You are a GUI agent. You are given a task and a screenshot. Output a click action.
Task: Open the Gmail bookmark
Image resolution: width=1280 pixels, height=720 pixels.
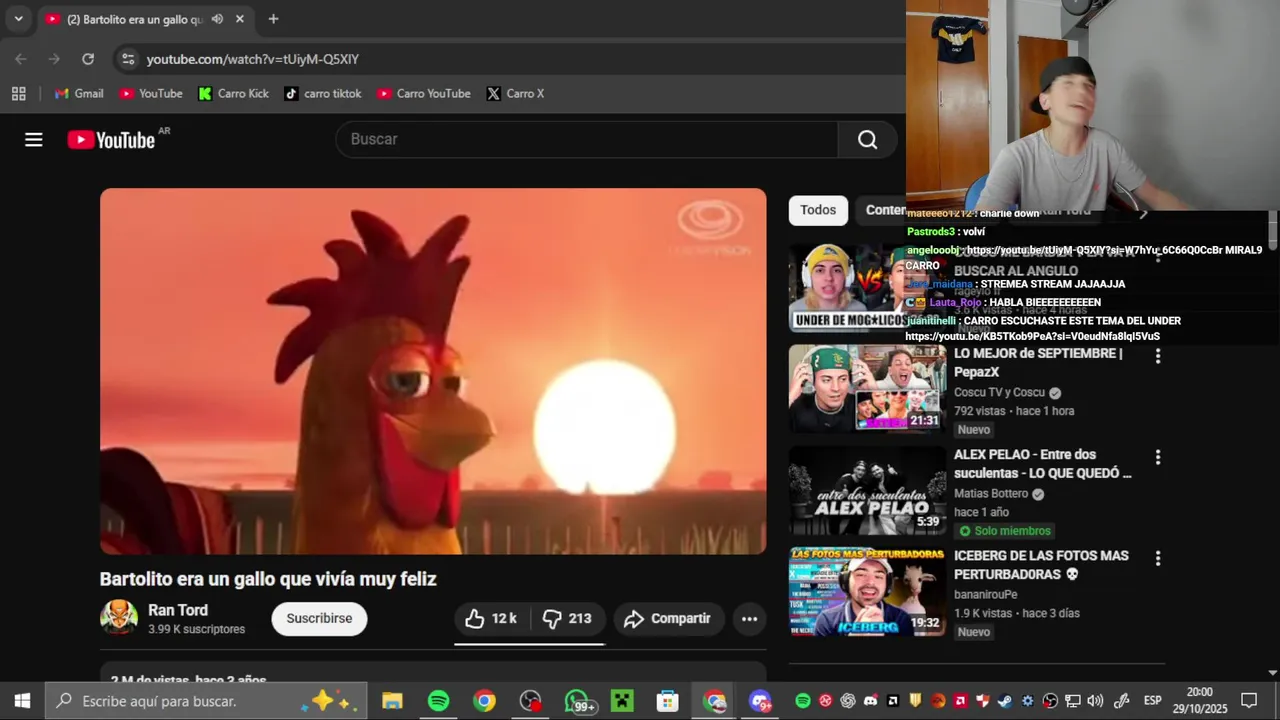[x=79, y=94]
